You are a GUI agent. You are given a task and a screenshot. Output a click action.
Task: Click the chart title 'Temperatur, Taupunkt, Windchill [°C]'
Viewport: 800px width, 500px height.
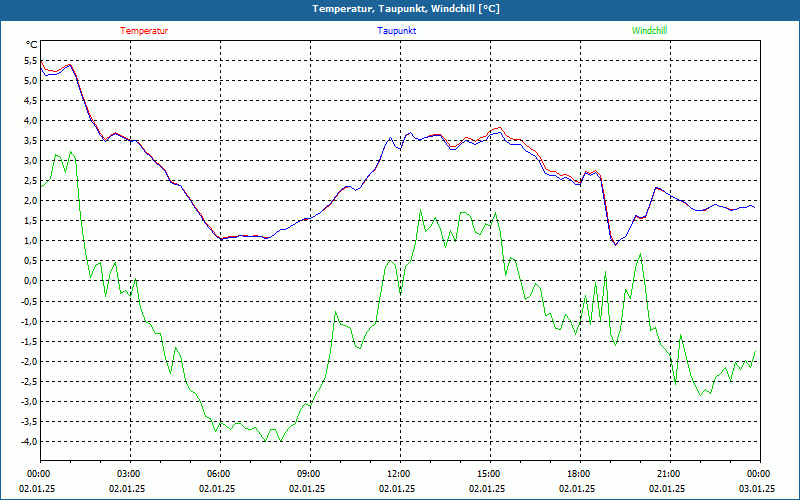(x=406, y=9)
